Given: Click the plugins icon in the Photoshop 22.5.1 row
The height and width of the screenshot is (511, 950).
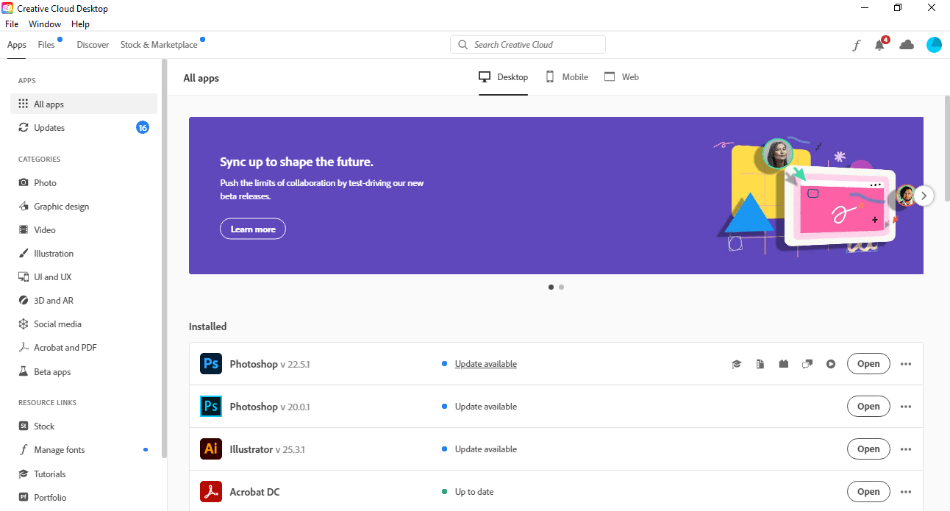Looking at the screenshot, I should pyautogui.click(x=783, y=364).
